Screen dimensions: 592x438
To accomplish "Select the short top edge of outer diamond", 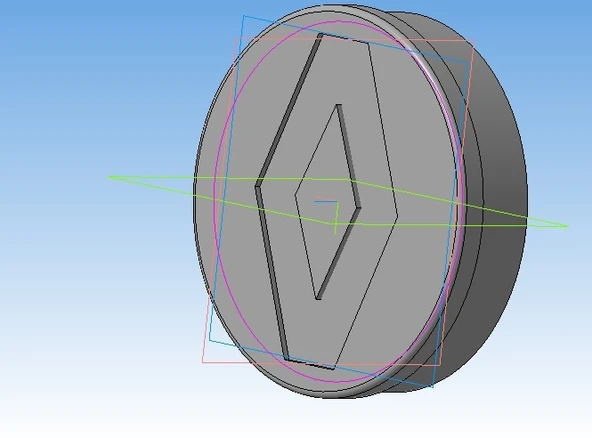I will point(344,39).
